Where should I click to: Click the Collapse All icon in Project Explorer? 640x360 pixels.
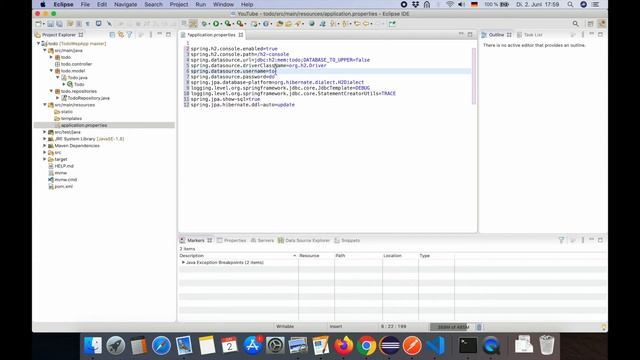112,35
